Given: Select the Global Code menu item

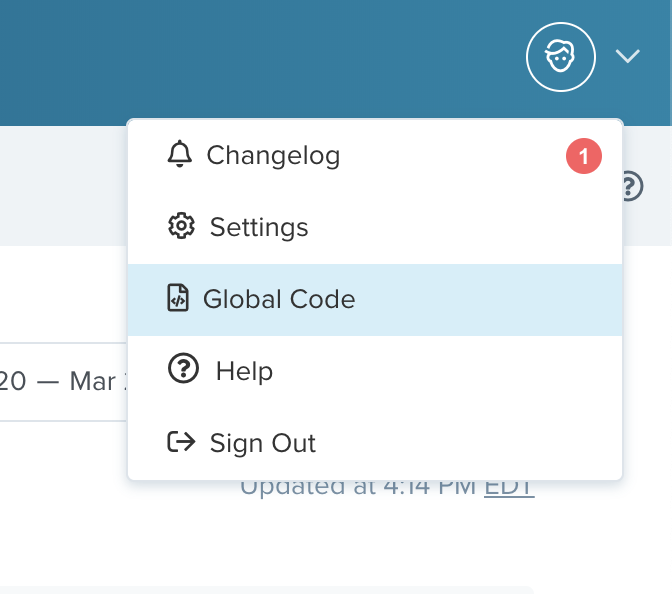Looking at the screenshot, I should 279,299.
